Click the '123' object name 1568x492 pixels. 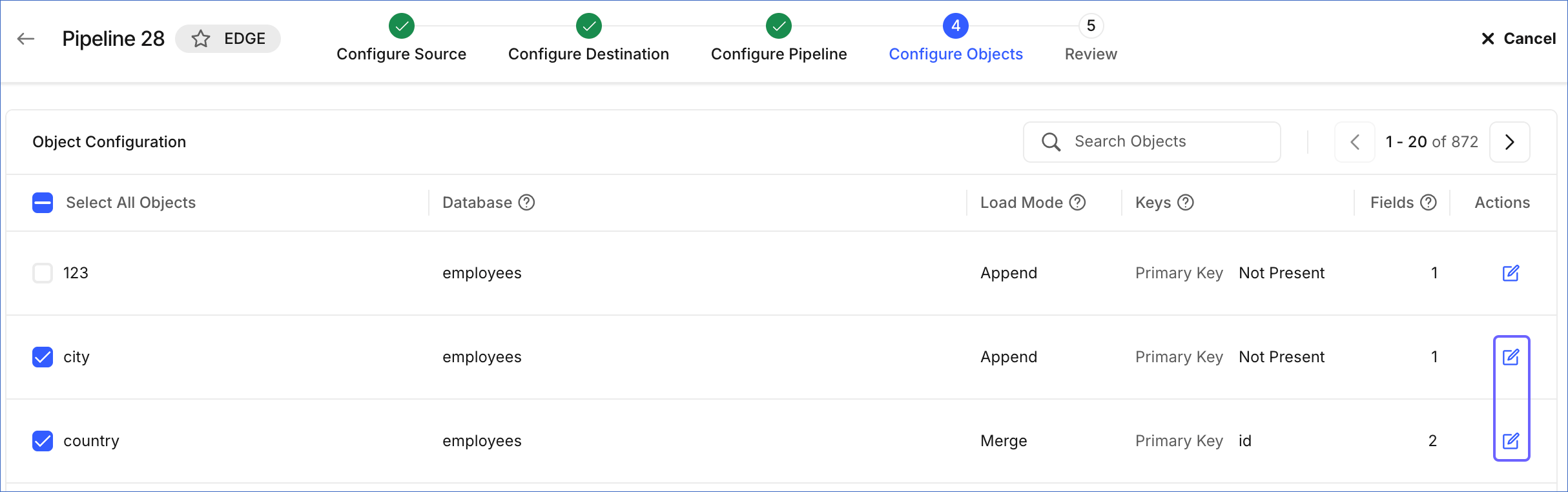[x=76, y=273]
